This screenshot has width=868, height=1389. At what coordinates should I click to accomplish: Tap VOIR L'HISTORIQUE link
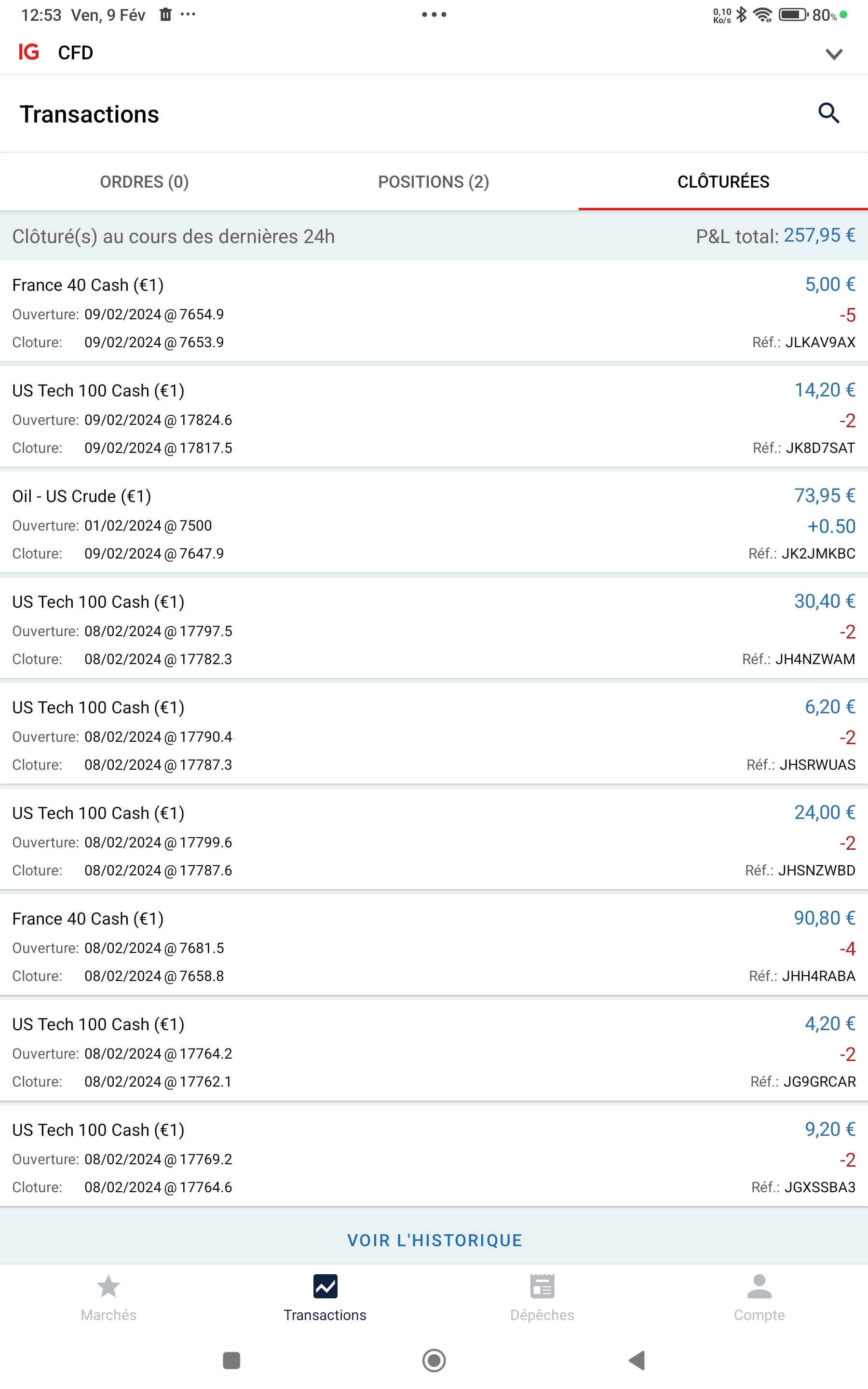tap(434, 1240)
